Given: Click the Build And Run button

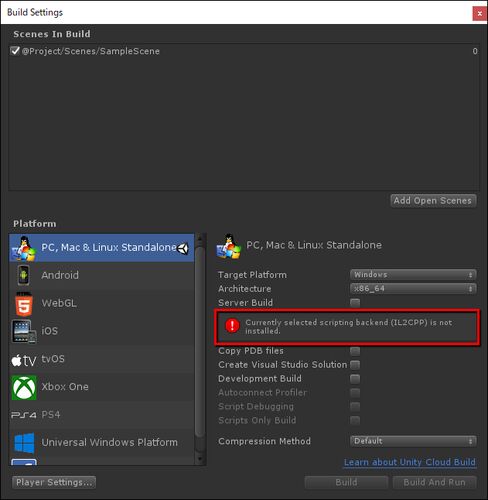Looking at the screenshot, I should click(x=434, y=482).
